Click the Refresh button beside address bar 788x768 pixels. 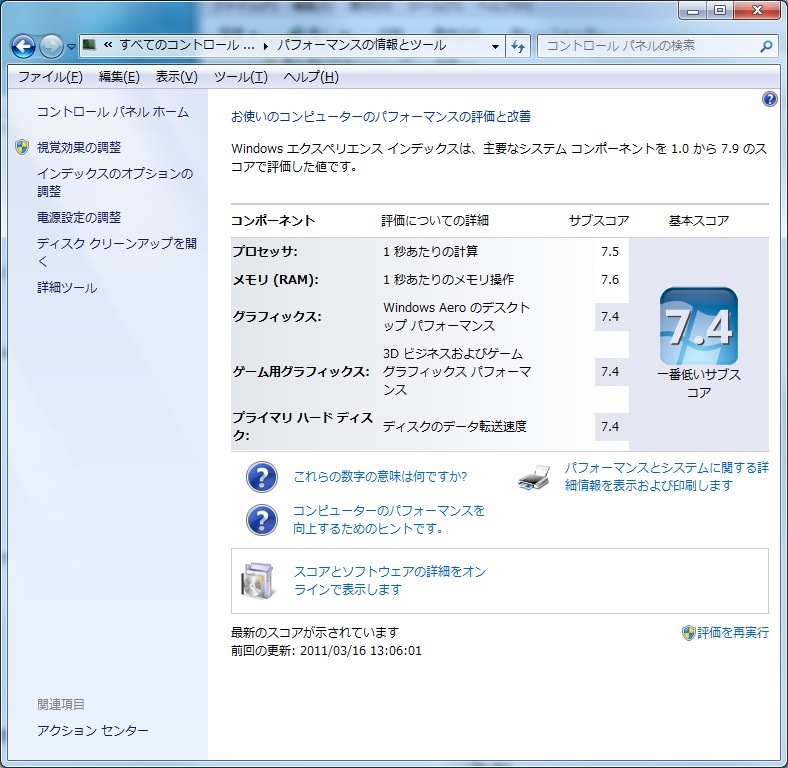(x=518, y=46)
